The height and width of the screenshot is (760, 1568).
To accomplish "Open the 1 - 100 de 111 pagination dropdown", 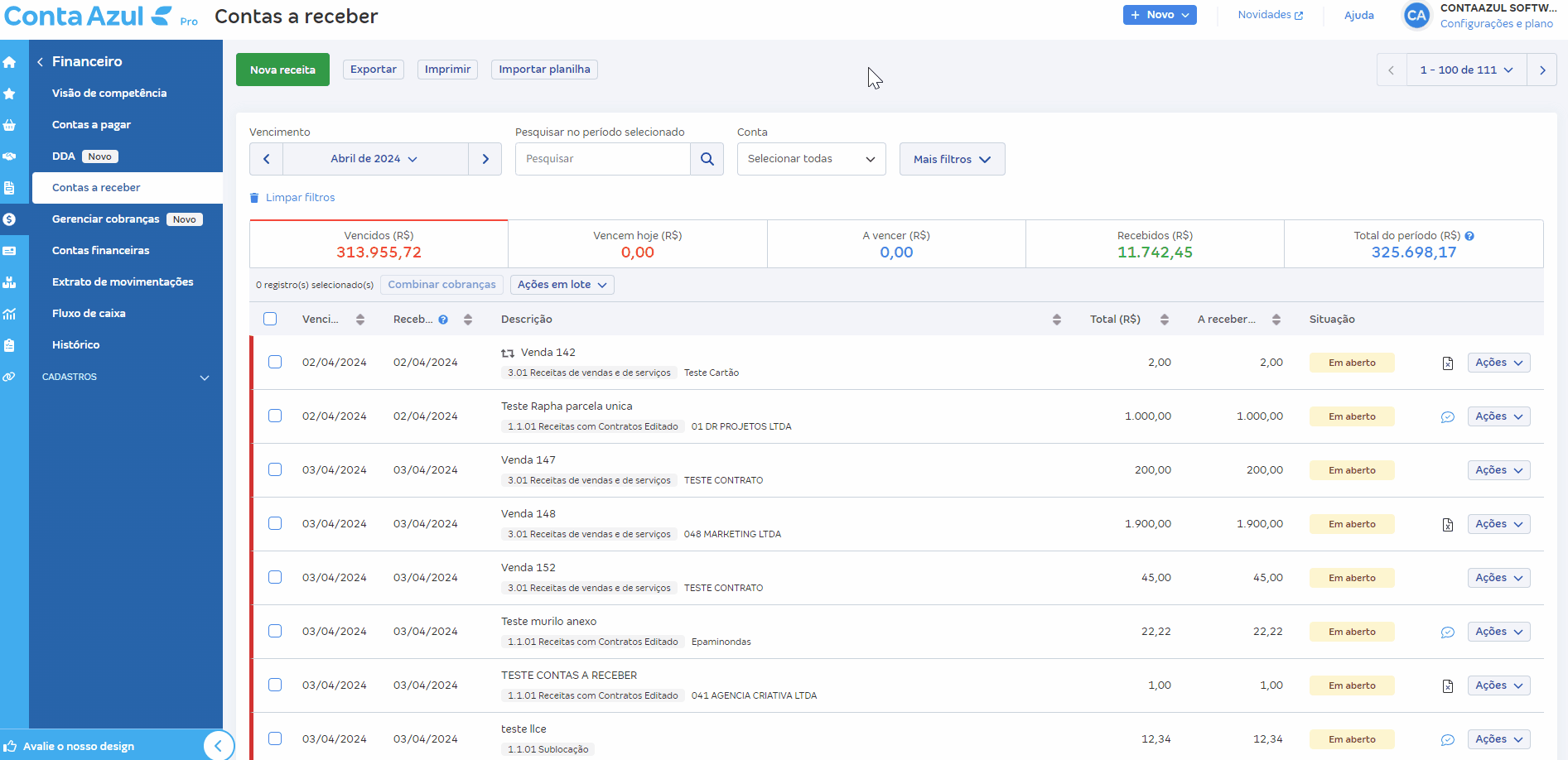I will coord(1467,70).
